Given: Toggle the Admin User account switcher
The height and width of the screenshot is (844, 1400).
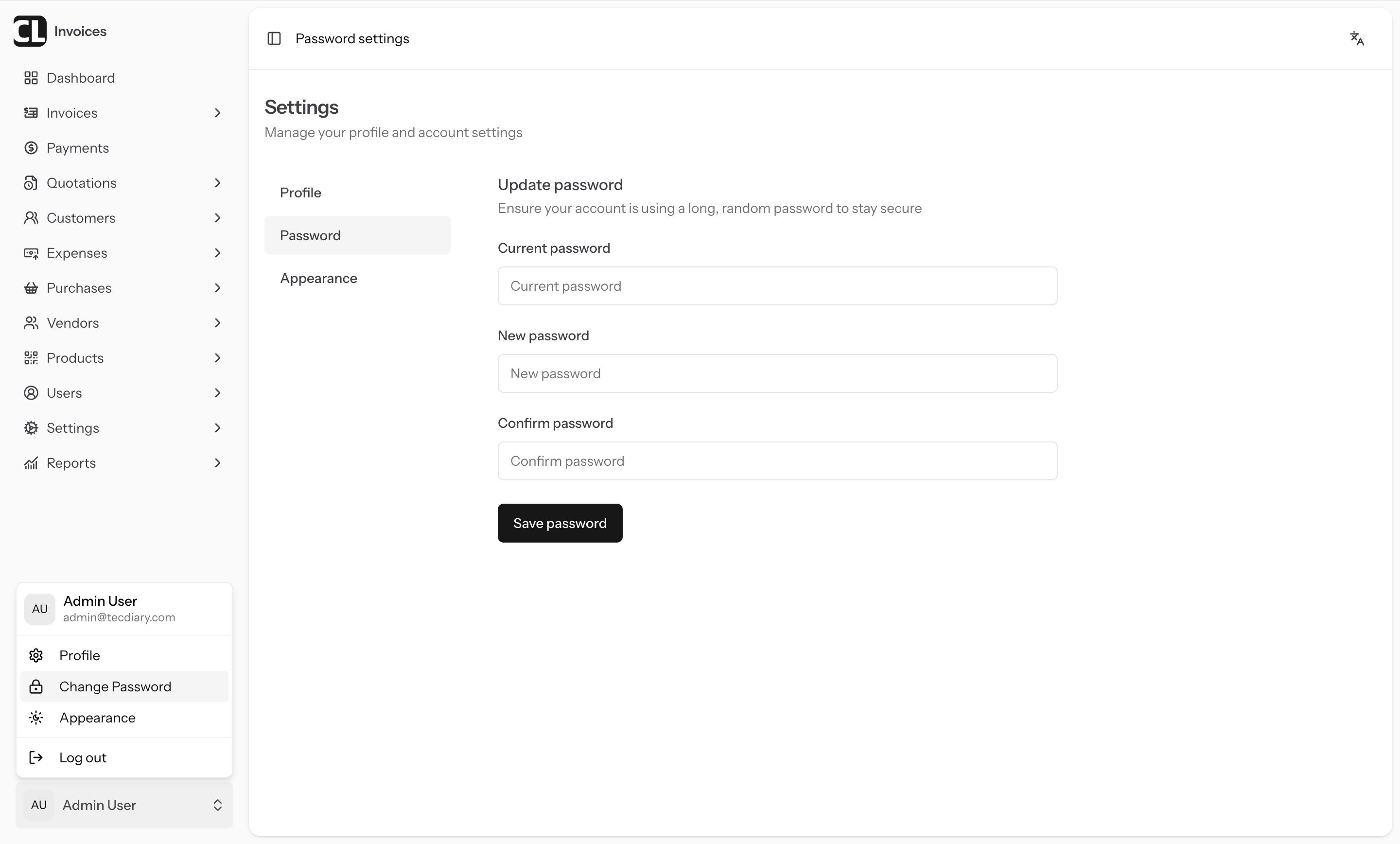Looking at the screenshot, I should click(124, 805).
